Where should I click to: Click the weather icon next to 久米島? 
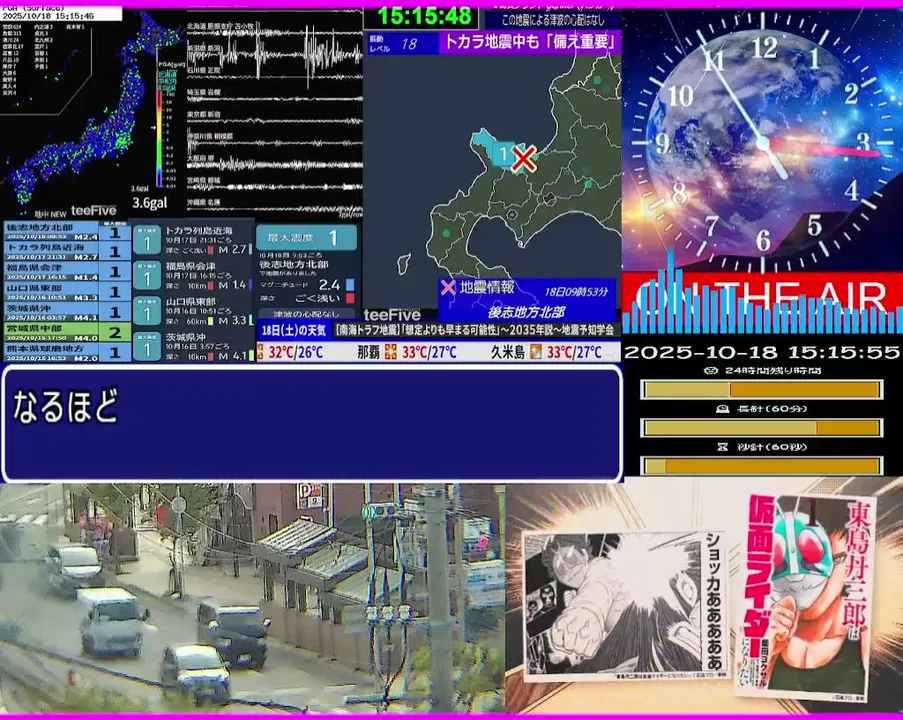click(536, 352)
